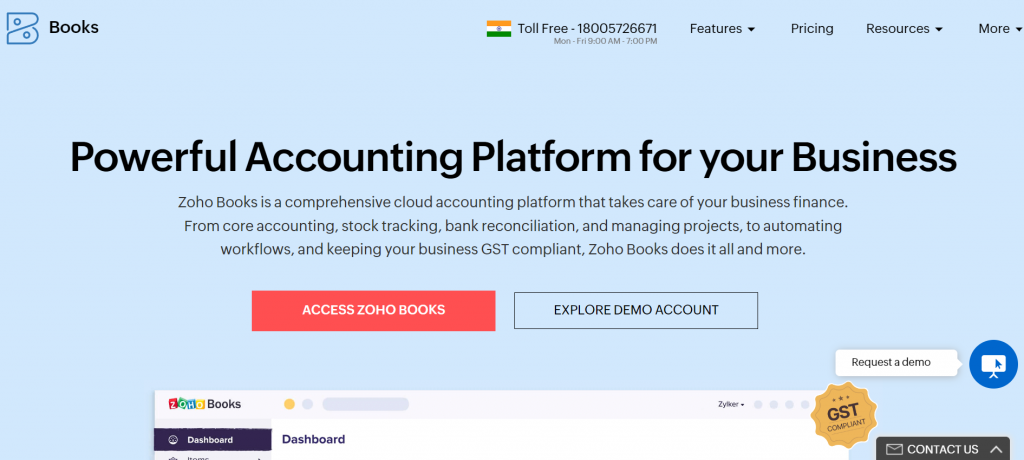
Task: Click the Zoho Books logo icon
Action: coord(22,28)
